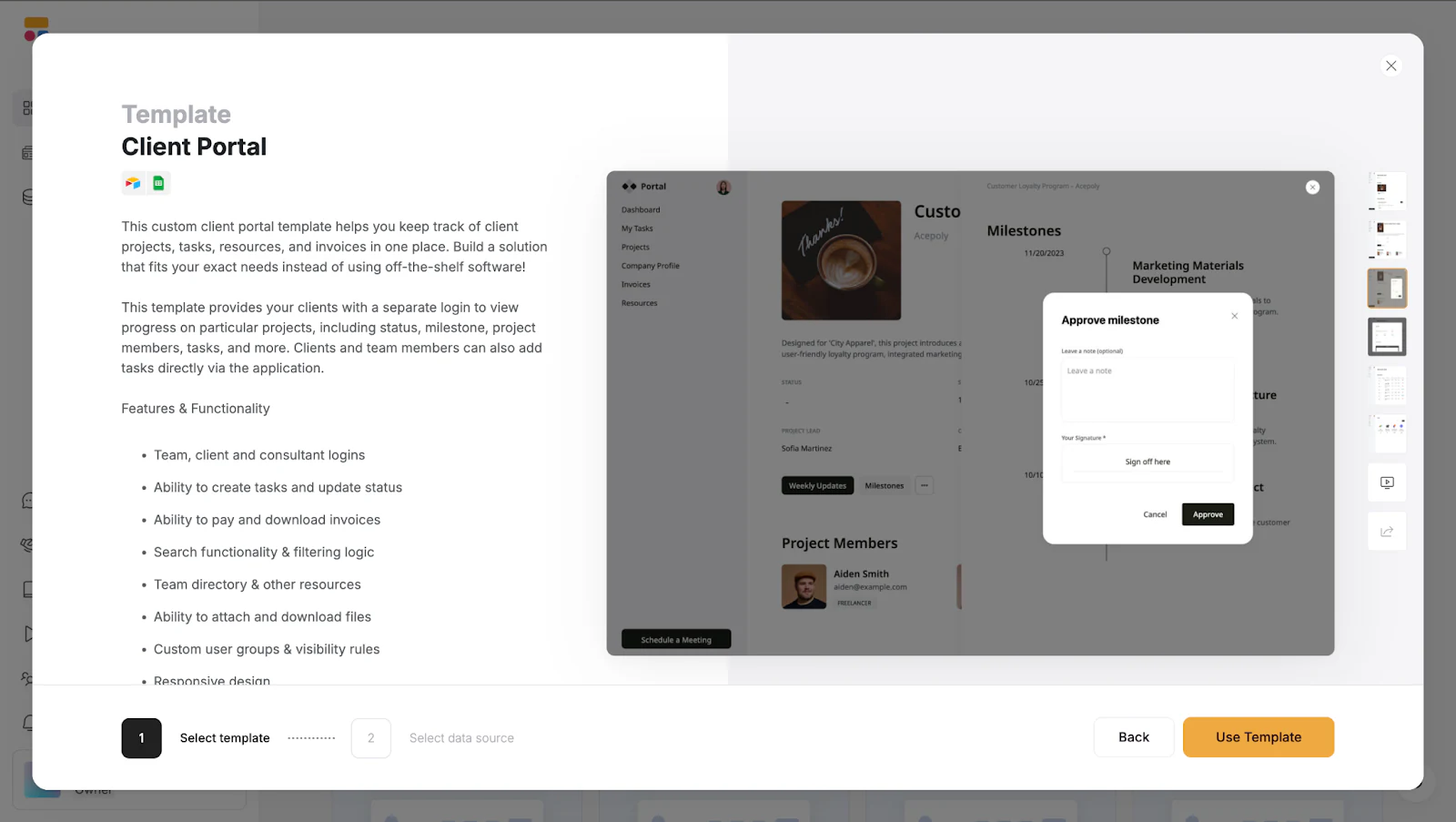Click the Sign off here signature field
This screenshot has height=822, width=1456.
(1148, 462)
